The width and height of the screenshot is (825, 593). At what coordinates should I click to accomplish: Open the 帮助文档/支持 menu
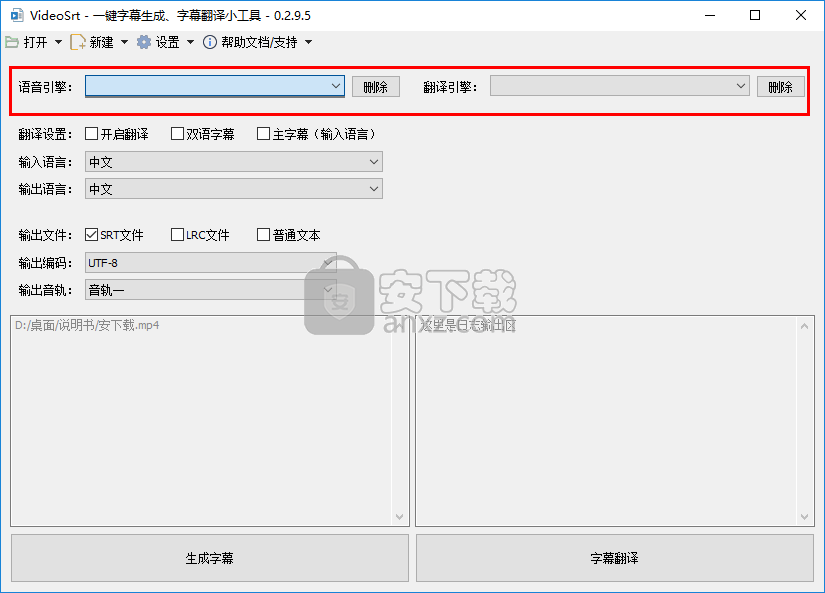pos(259,42)
